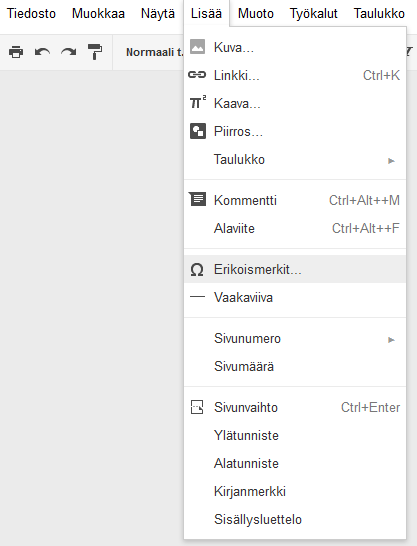417x546 pixels.
Task: Click the print icon in toolbar
Action: click(16, 52)
